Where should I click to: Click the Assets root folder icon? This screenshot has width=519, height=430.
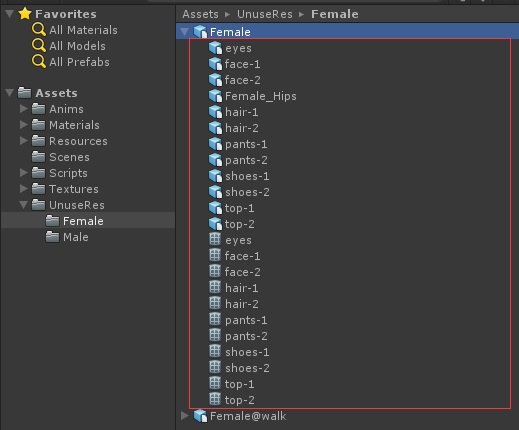pyautogui.click(x=24, y=93)
